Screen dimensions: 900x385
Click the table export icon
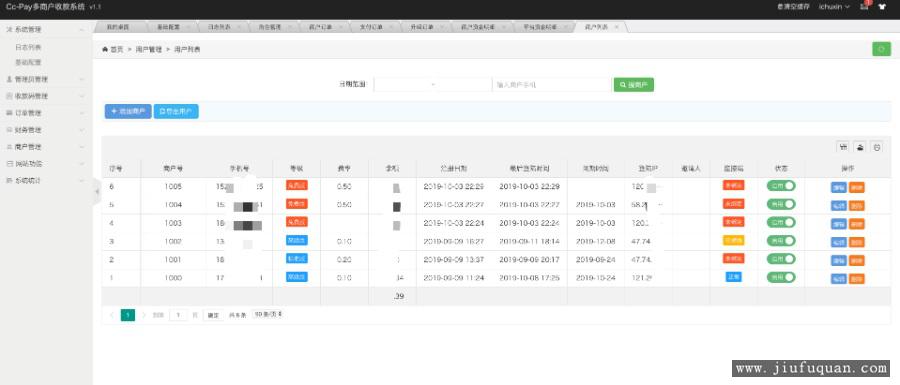point(860,147)
